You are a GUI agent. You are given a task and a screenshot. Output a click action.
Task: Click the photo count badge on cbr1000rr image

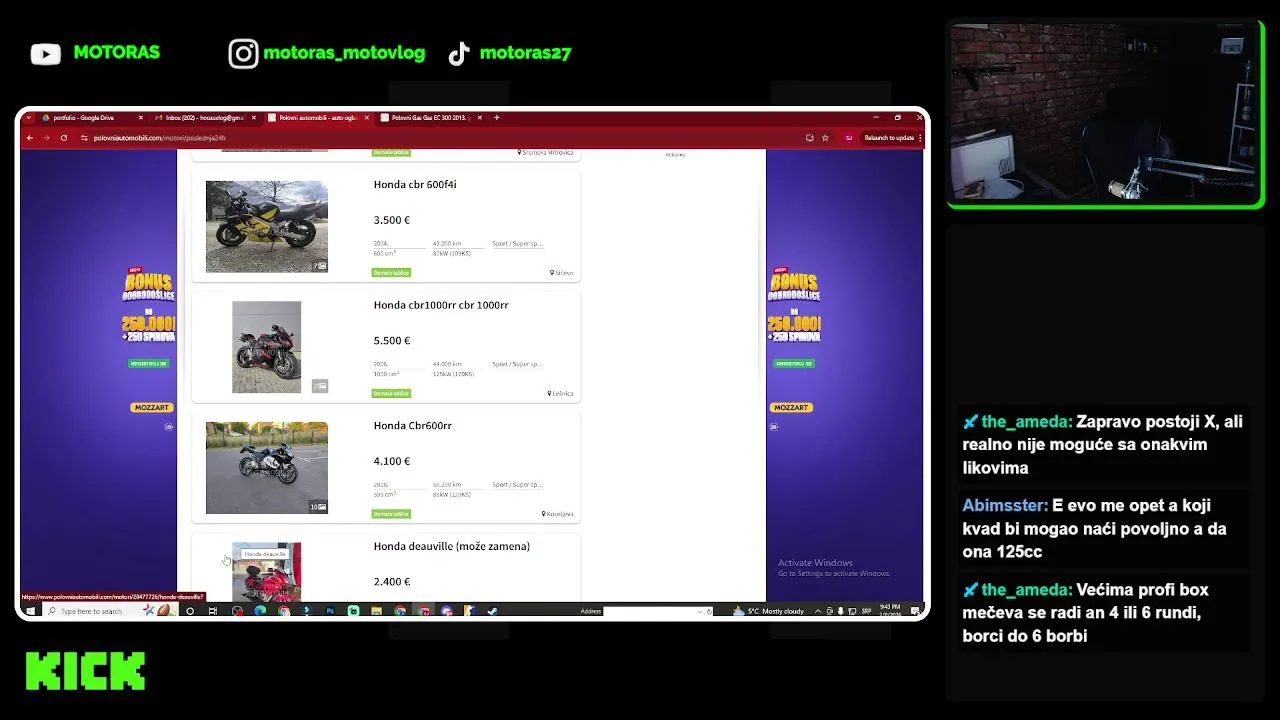point(320,386)
